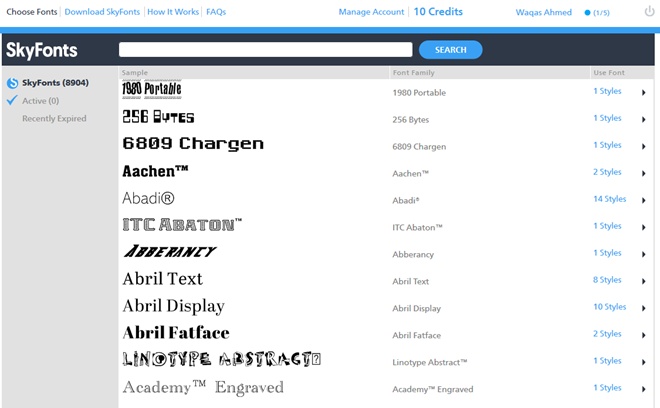660x408 pixels.
Task: Click 1 Styles for 6809 Chargen
Action: [607, 145]
